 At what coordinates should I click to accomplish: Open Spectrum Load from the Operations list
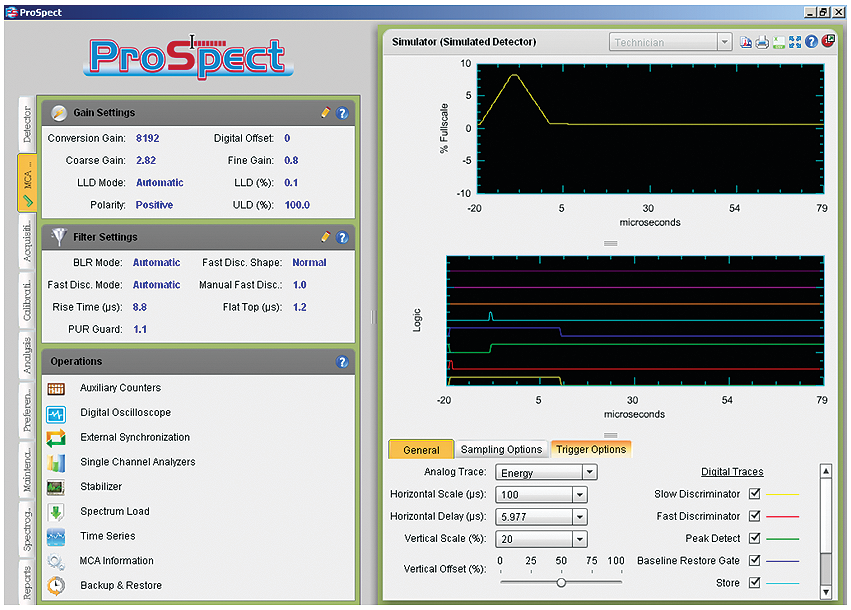(120, 511)
